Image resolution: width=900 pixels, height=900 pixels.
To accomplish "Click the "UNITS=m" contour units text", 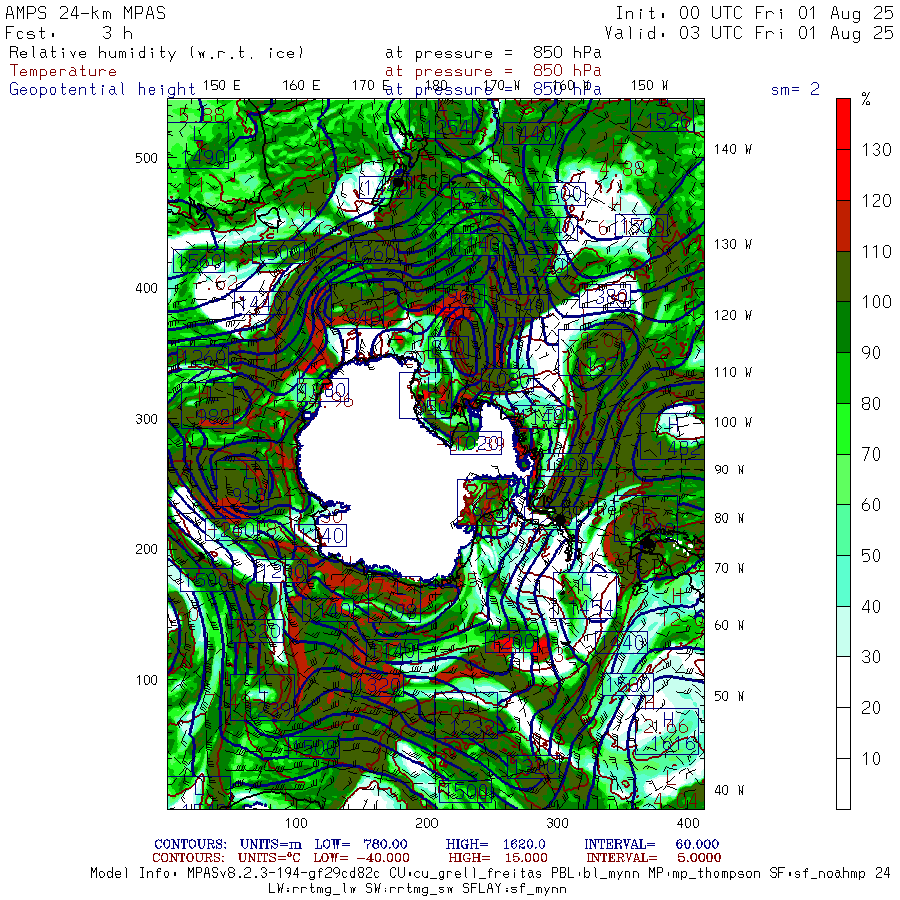I will point(270,844).
